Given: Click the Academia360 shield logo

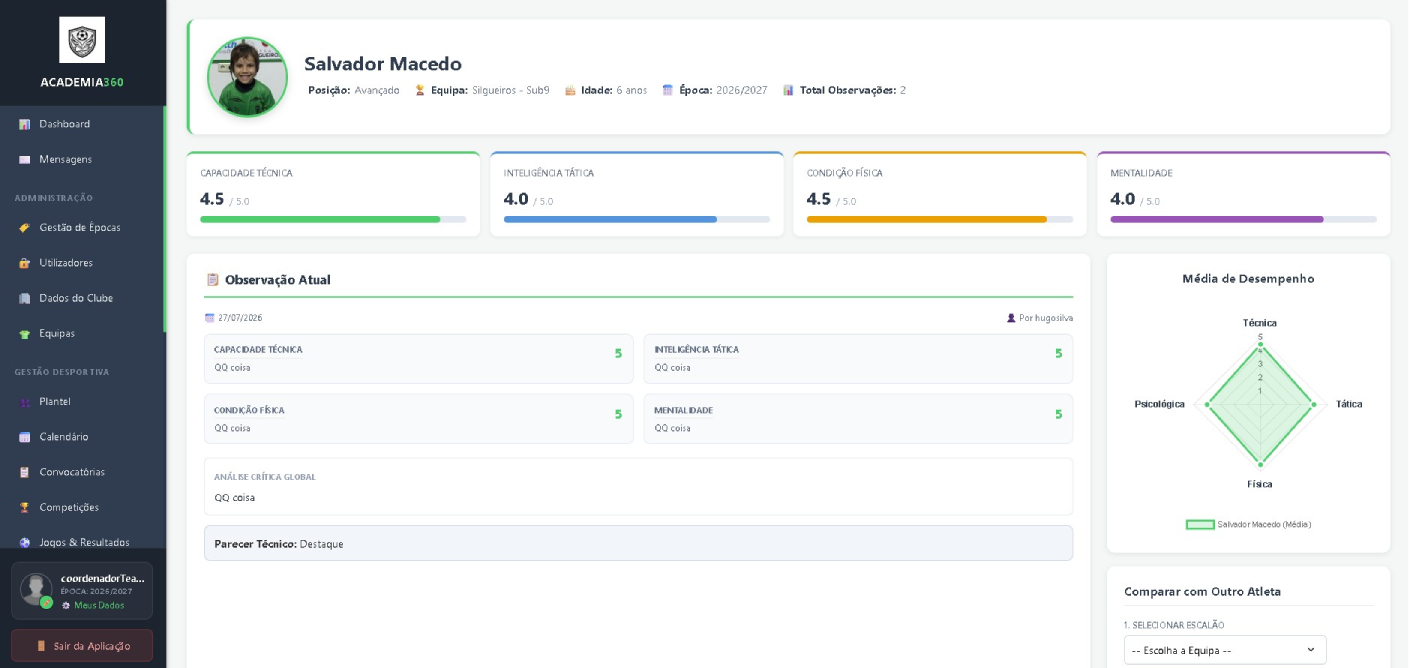Looking at the screenshot, I should coord(82,40).
